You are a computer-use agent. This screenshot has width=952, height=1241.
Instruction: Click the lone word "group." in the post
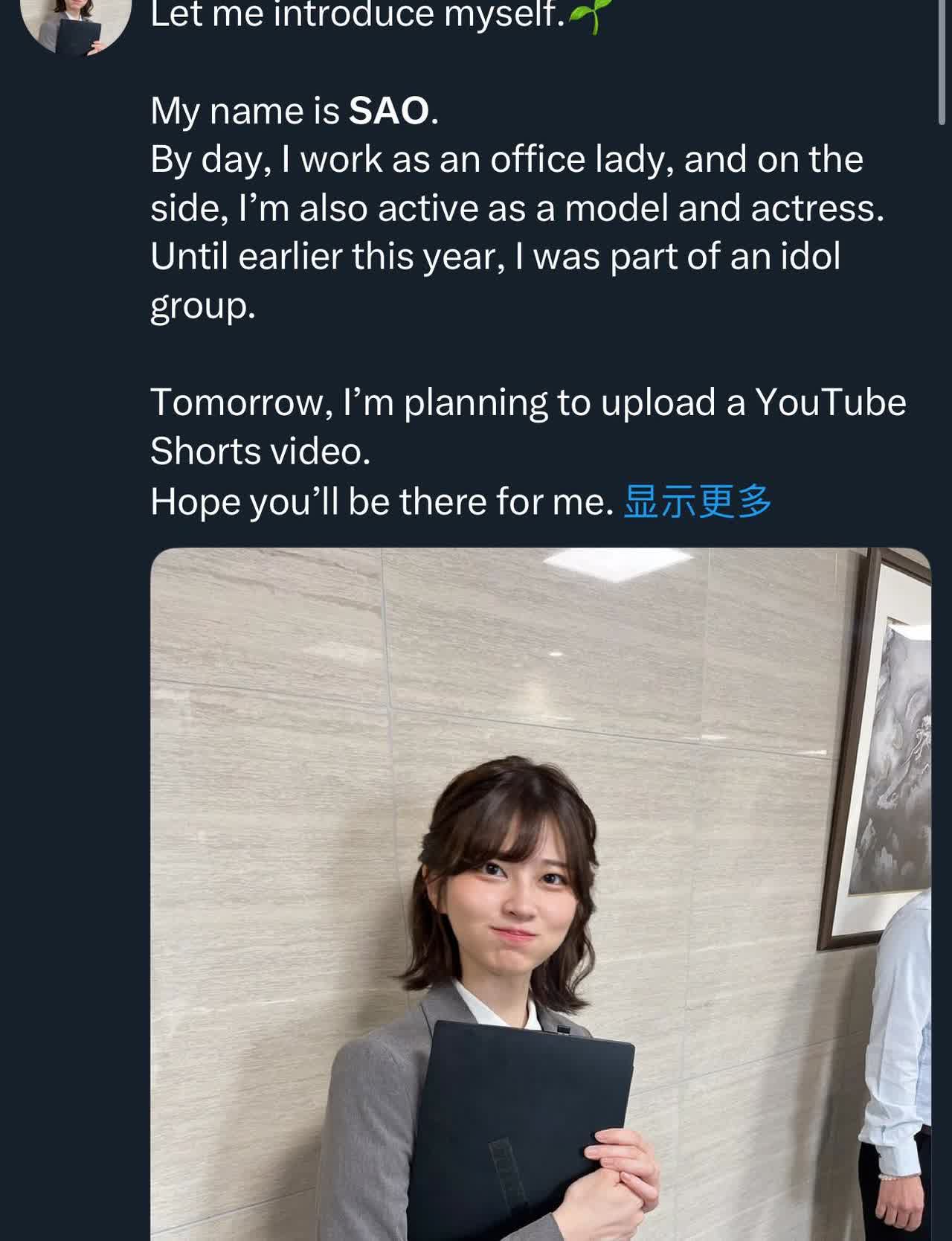[x=202, y=305]
